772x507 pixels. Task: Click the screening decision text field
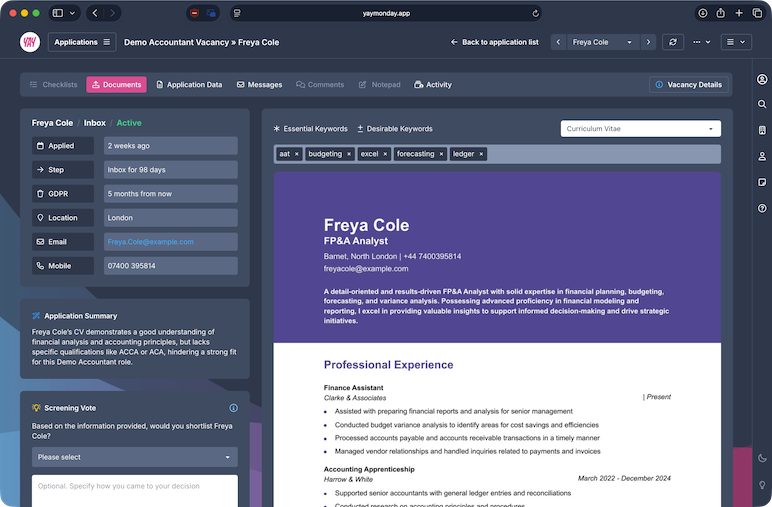pos(134,490)
